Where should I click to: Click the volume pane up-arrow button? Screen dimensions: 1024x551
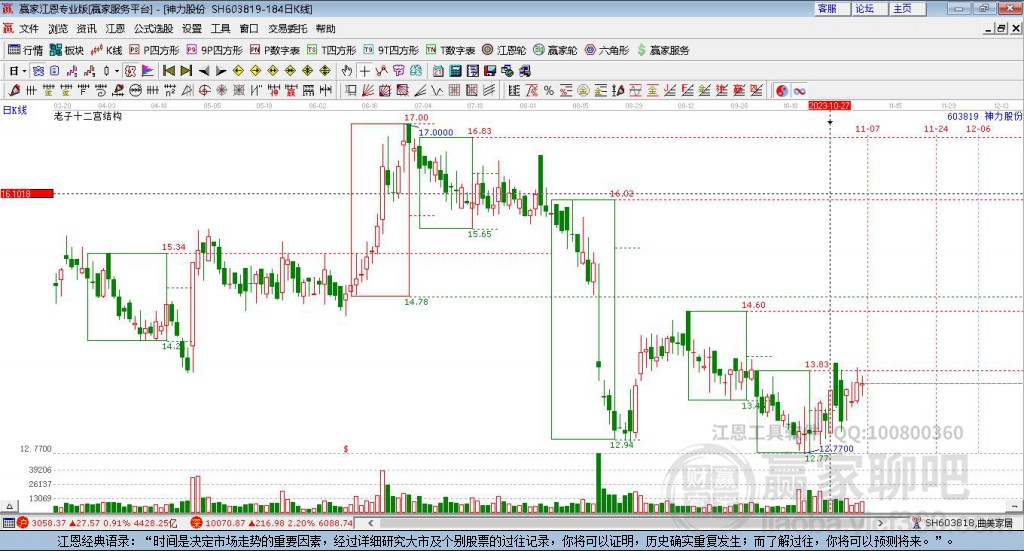tap(9, 506)
